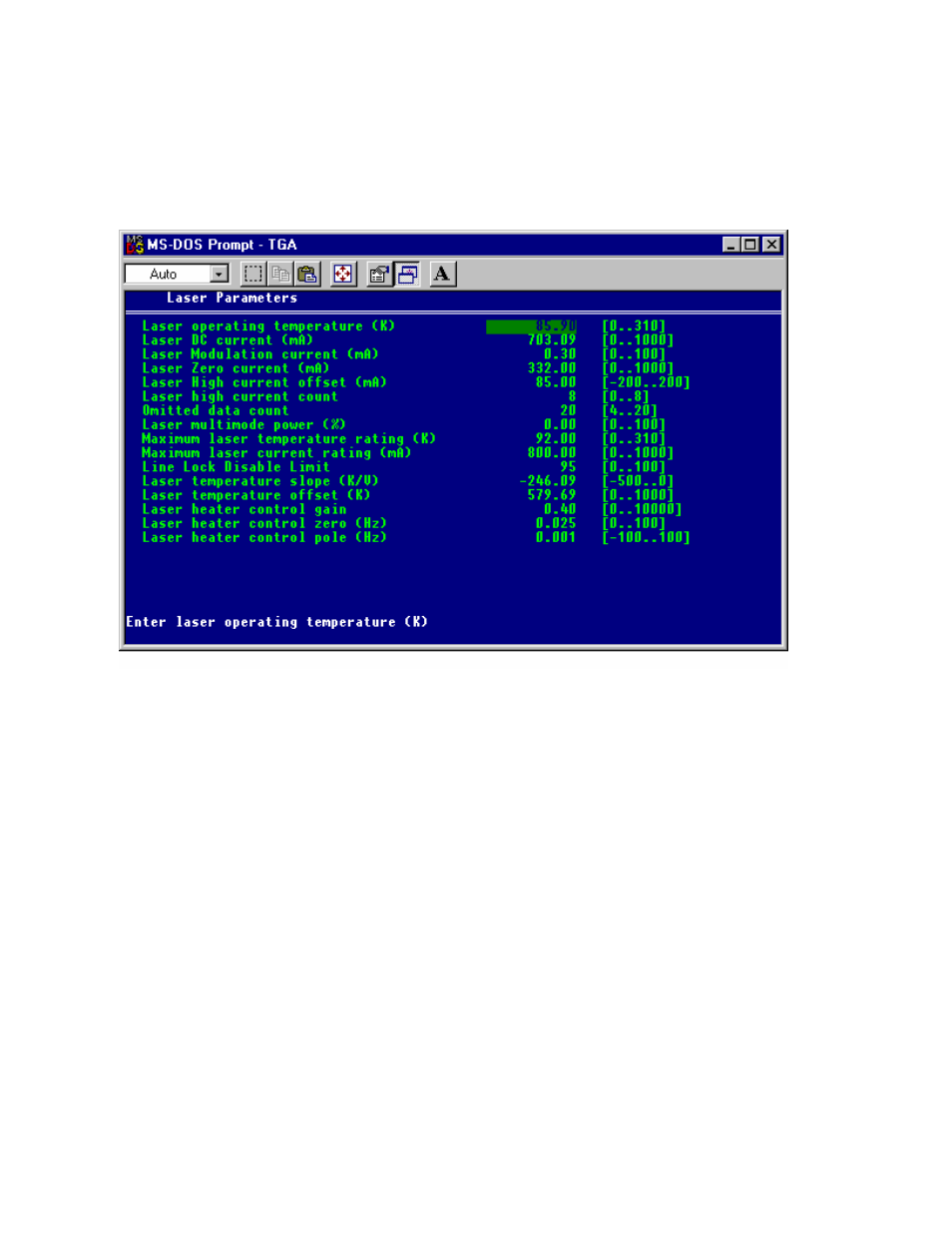Viewport: 952px width, 1233px height.
Task: Select 'Laser High current offset (mA)' row
Action: 415,382
